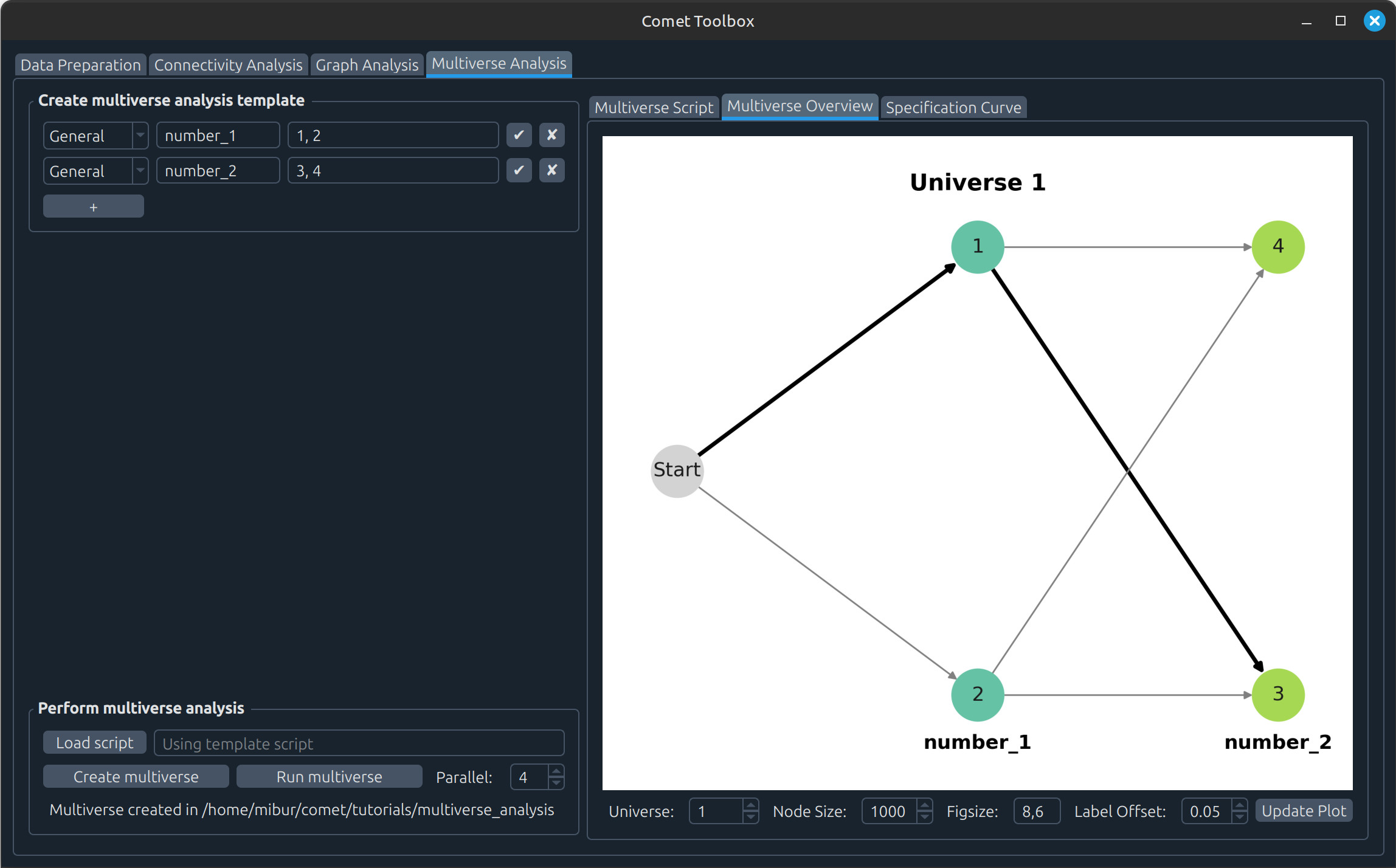Viewport: 1396px width, 868px height.
Task: Increase the Label Offset value
Action: (x=1239, y=805)
